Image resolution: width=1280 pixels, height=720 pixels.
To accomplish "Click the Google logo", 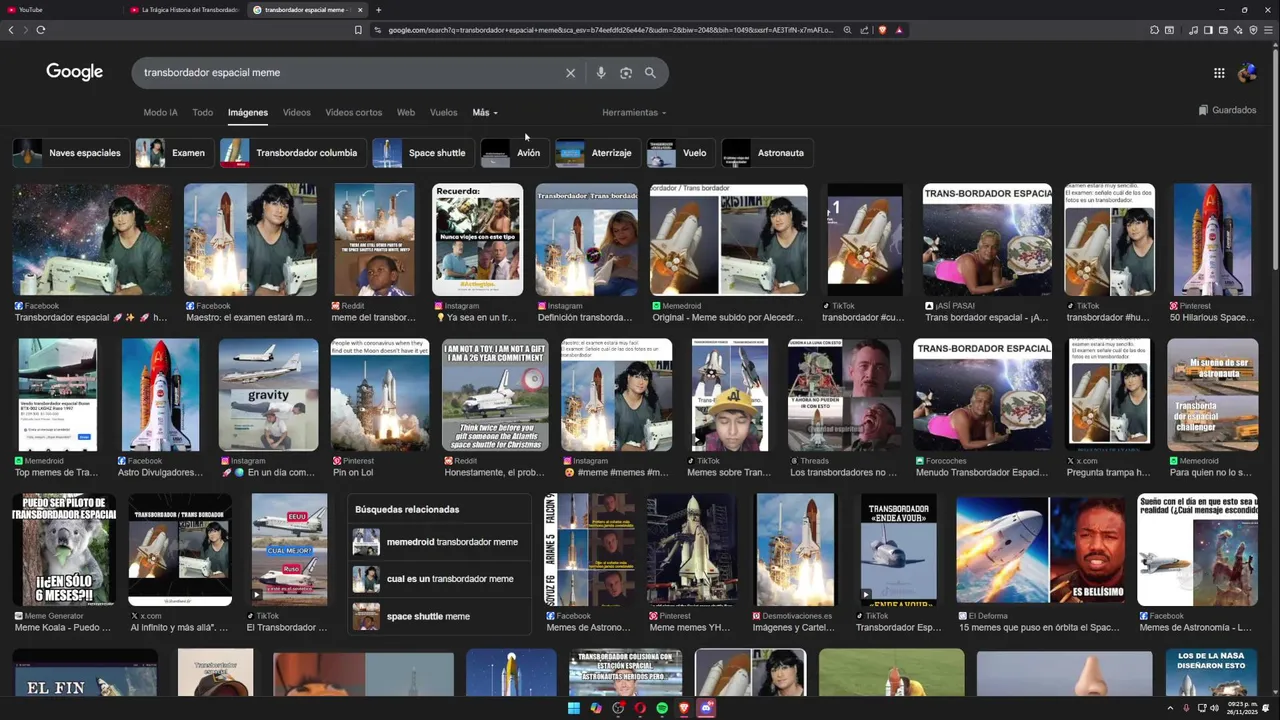I will 74,72.
